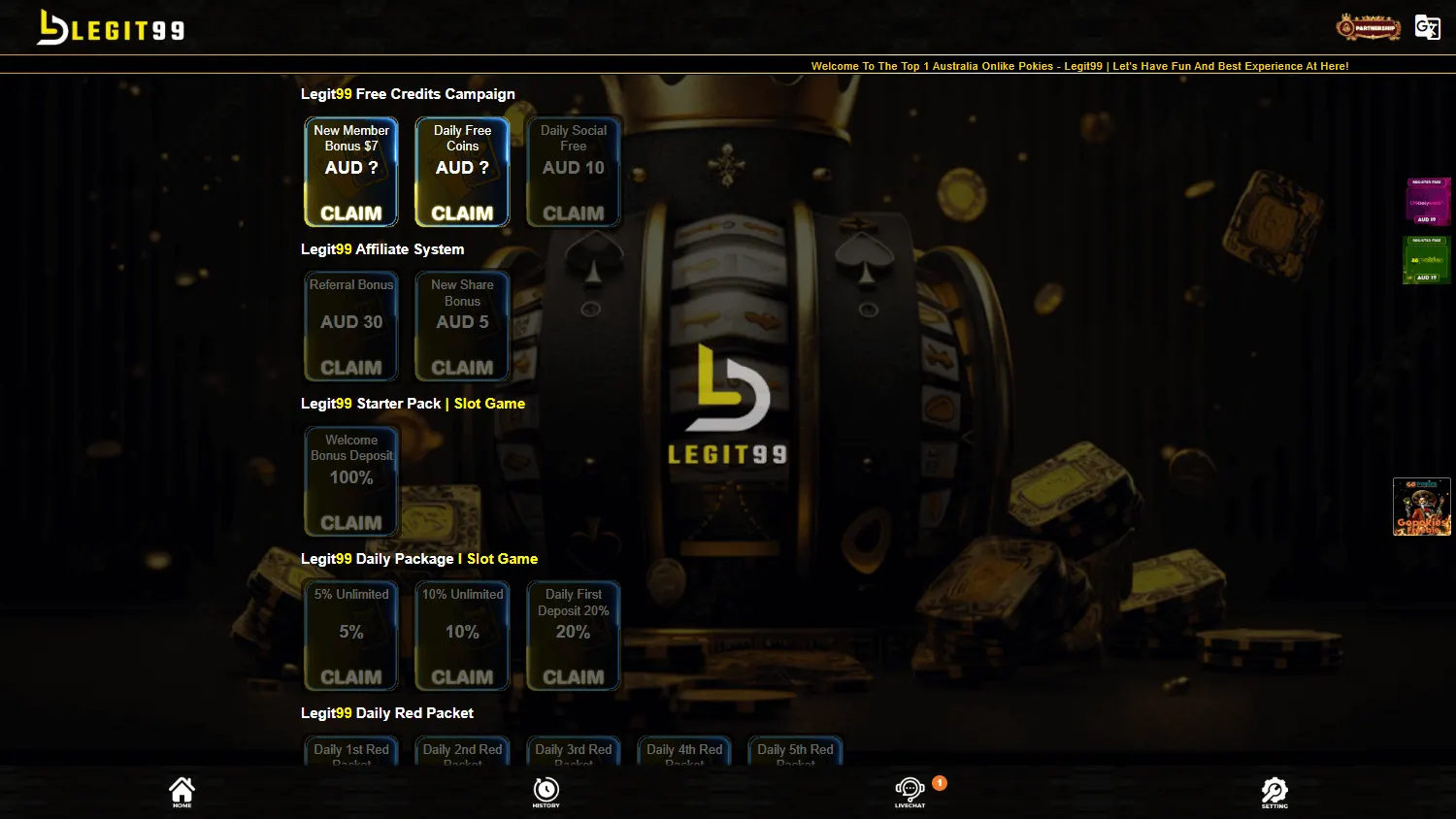Claim the 5% Unlimited daily package

click(351, 636)
